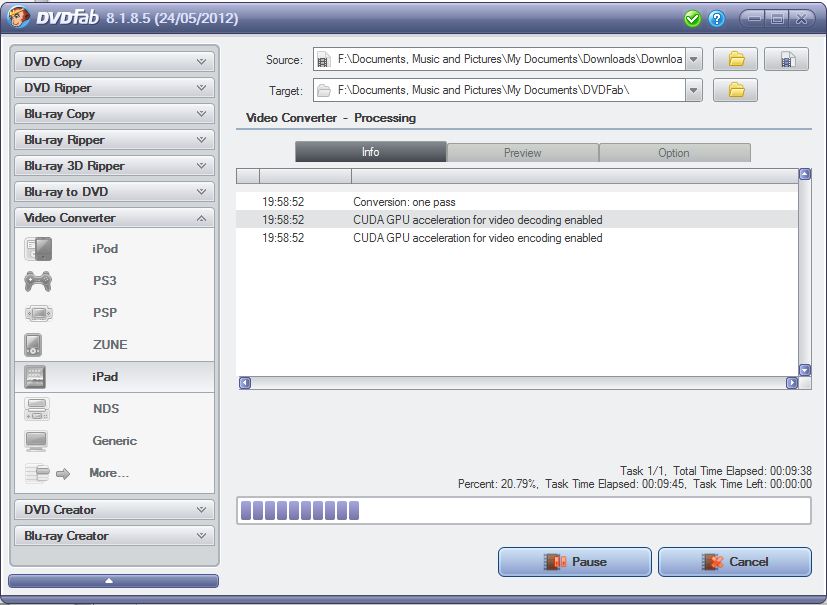
Task: Select the NDS console icon
Action: click(x=37, y=409)
